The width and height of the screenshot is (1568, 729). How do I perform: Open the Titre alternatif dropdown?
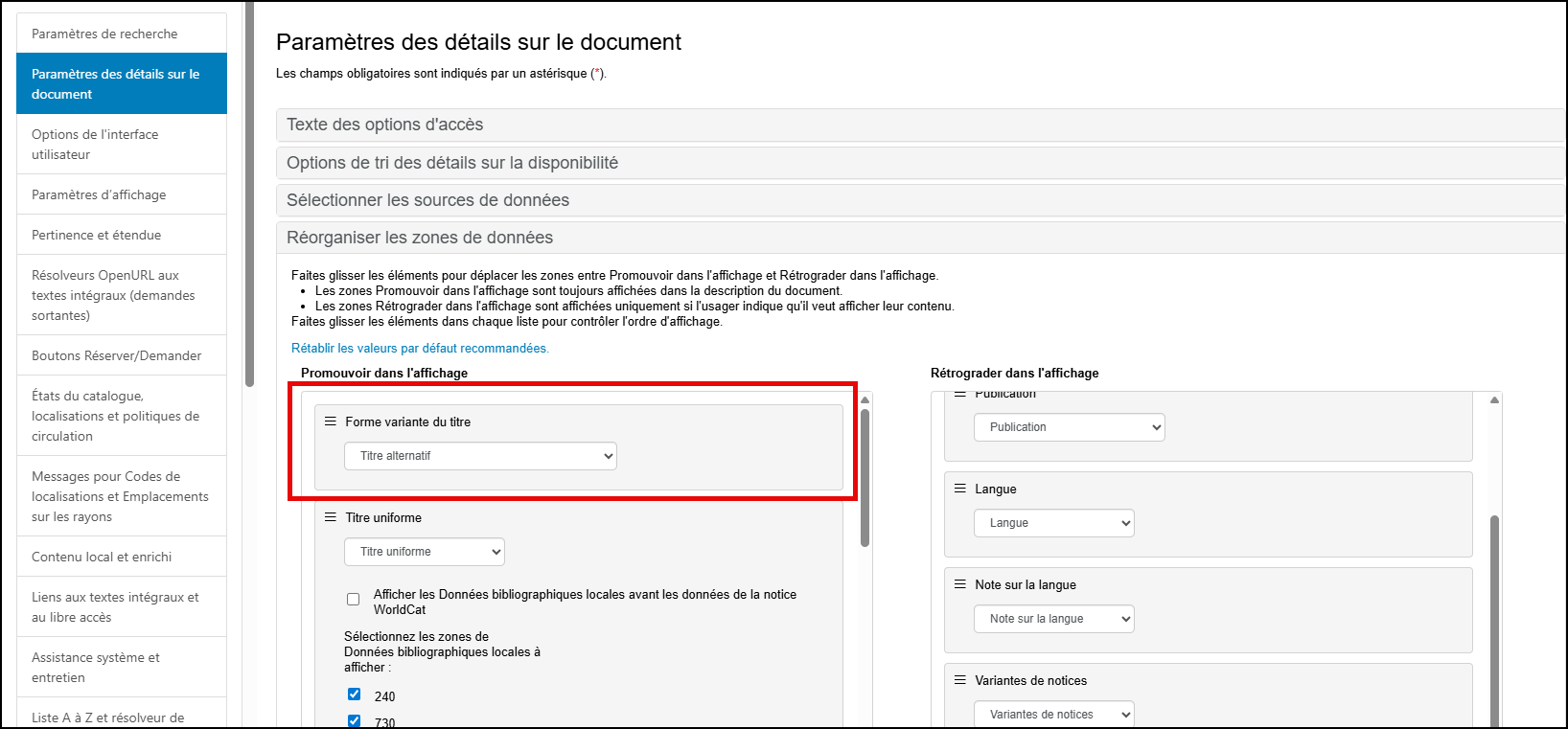tap(480, 456)
